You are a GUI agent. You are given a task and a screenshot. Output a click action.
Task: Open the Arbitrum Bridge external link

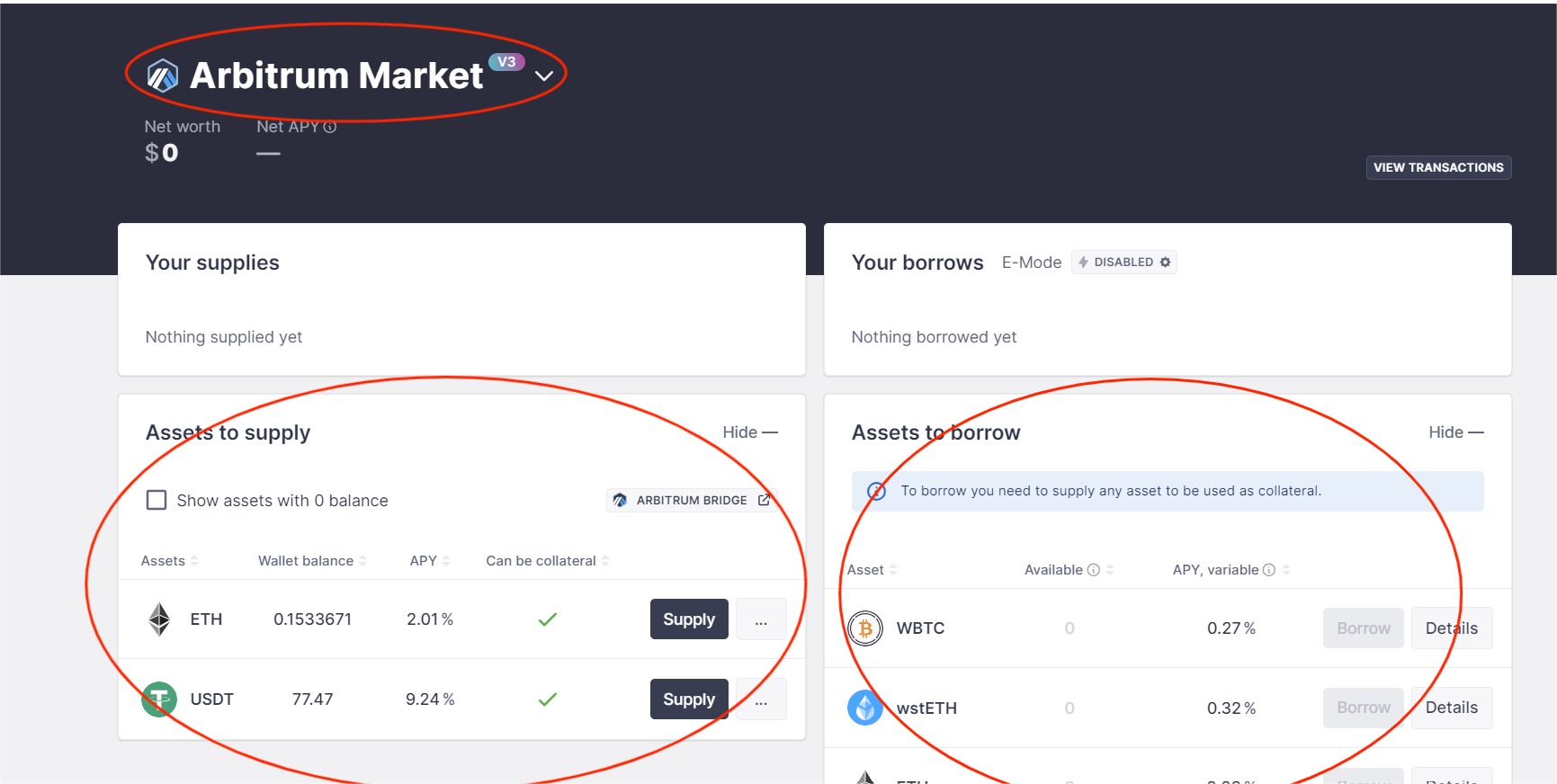tap(691, 501)
